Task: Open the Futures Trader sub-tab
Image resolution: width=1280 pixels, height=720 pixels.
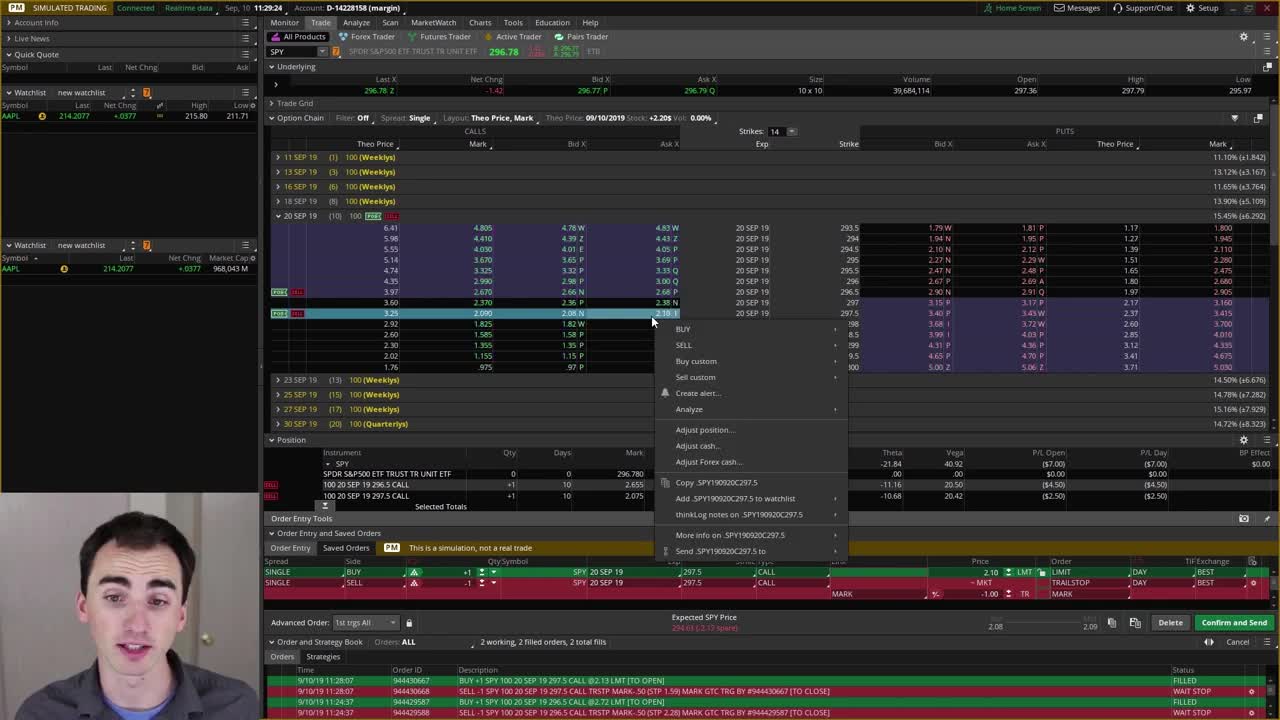Action: pos(440,37)
